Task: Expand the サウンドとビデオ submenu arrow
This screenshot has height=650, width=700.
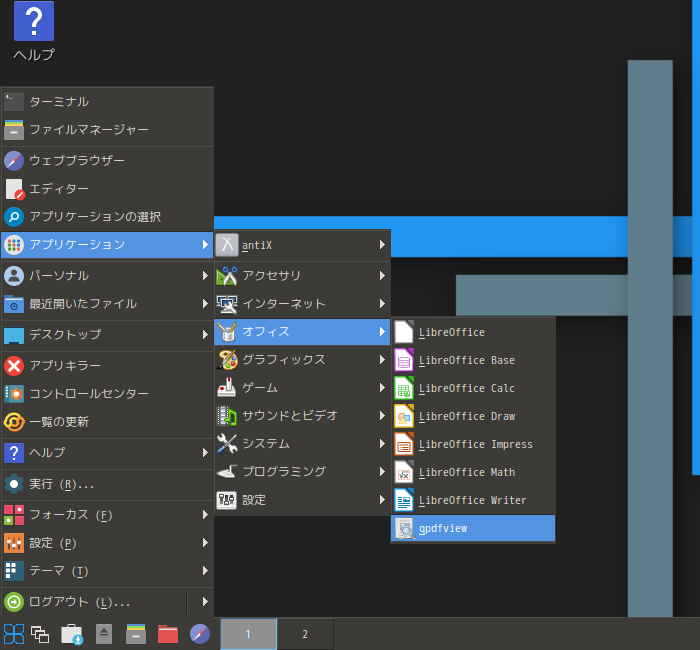Action: coord(382,416)
